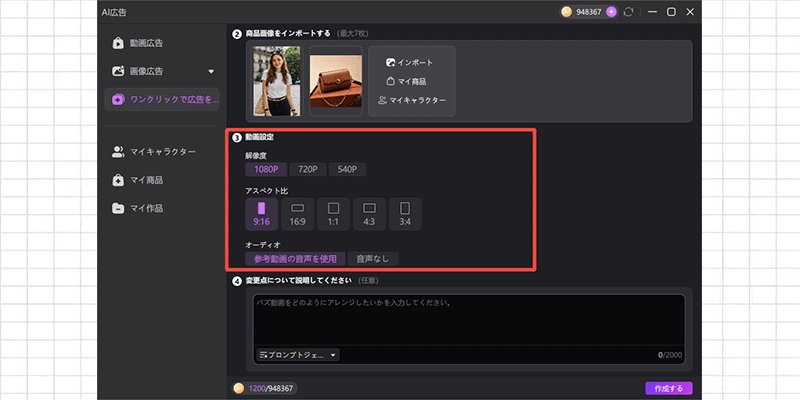Click マイ商品 in the import panel
Screen dimensions: 800x400
click(406, 81)
